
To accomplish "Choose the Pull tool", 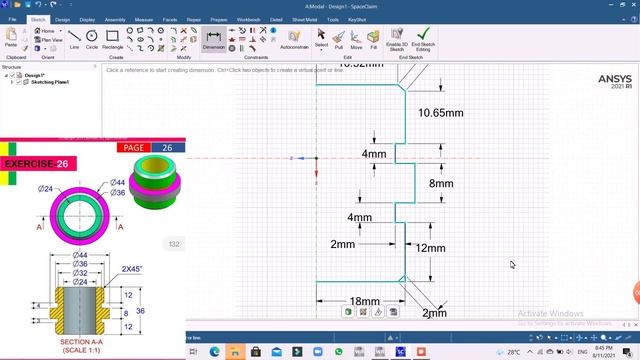I will click(338, 40).
